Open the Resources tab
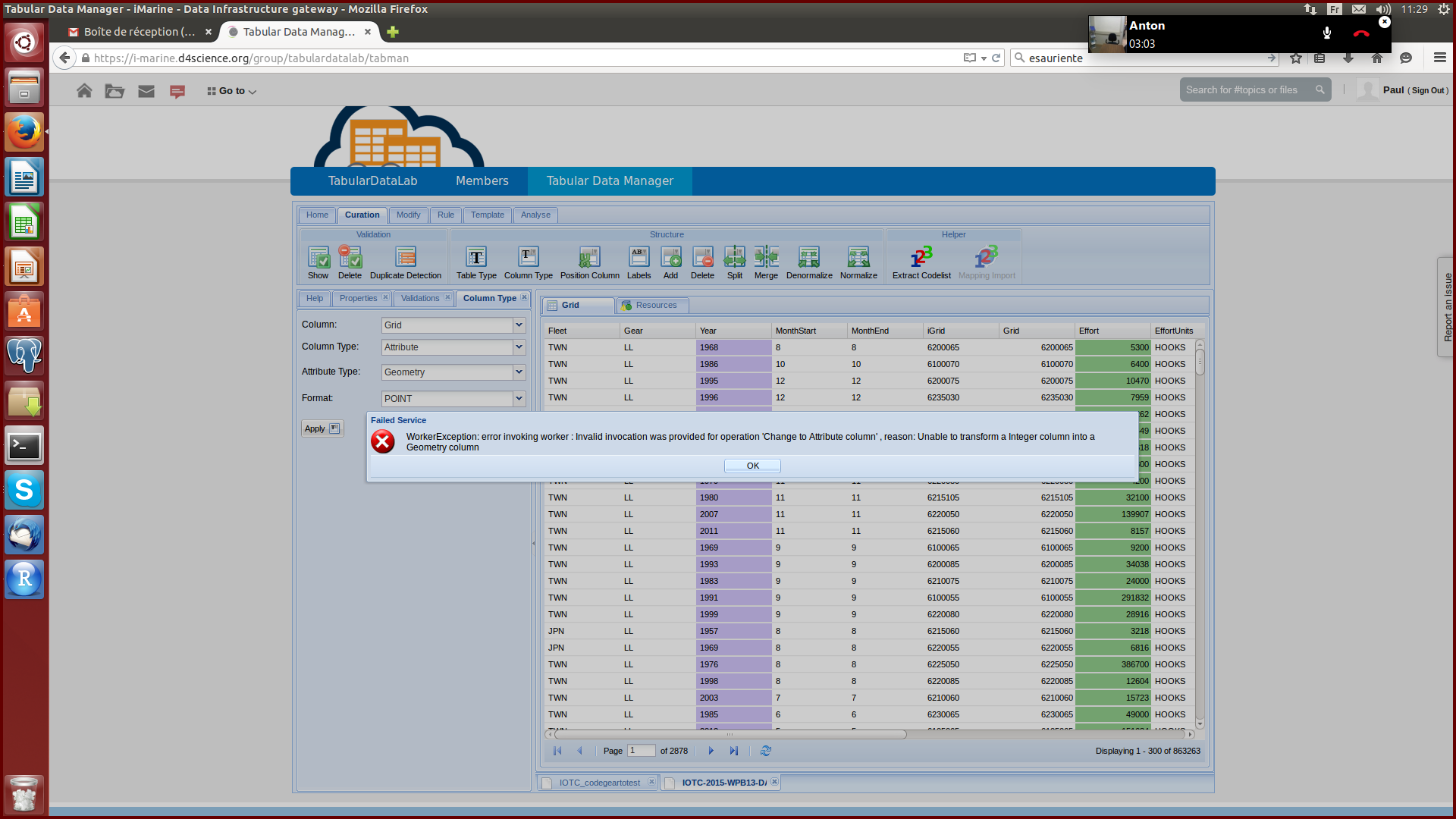1456x819 pixels. coord(655,305)
